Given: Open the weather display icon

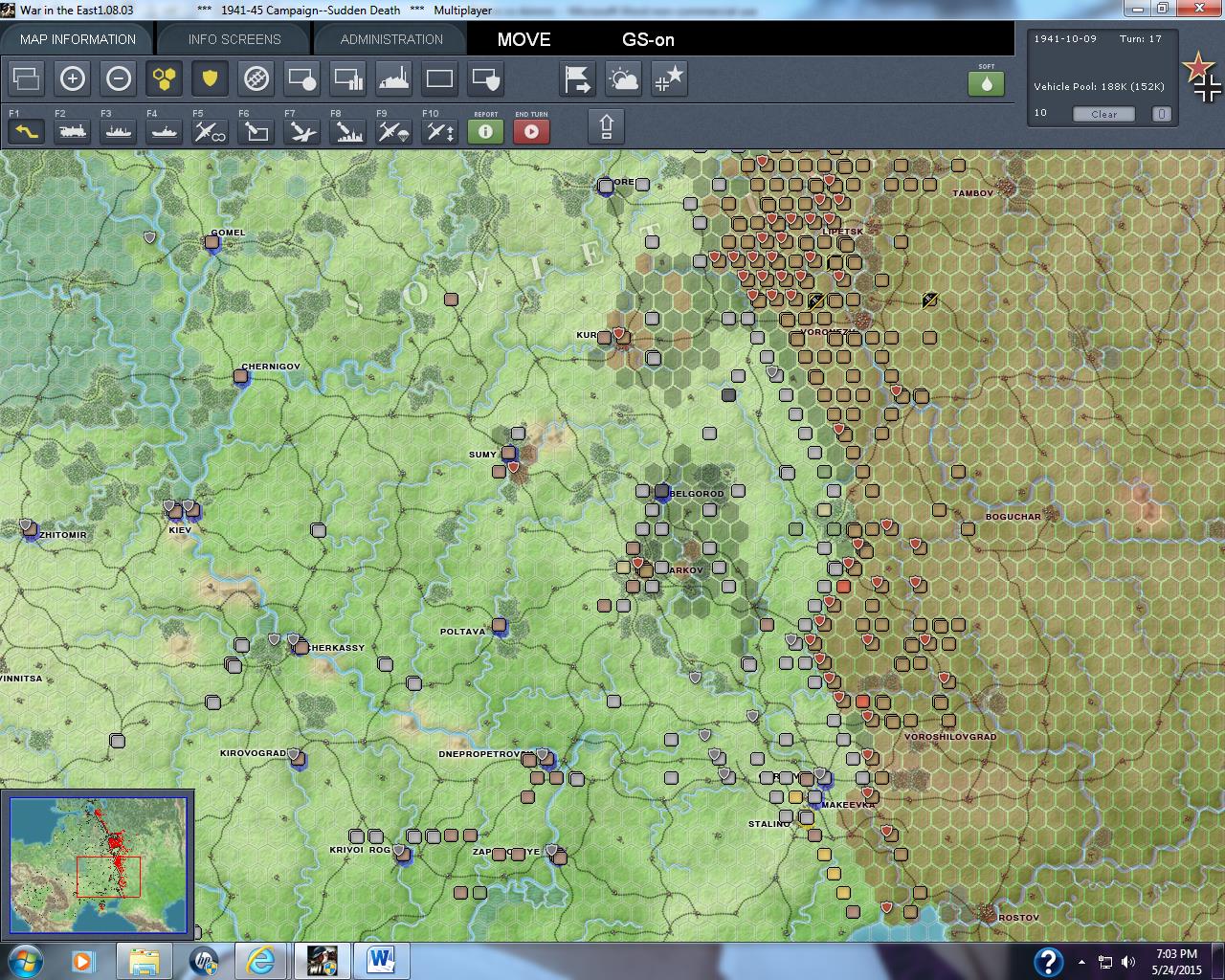Looking at the screenshot, I should pos(623,78).
